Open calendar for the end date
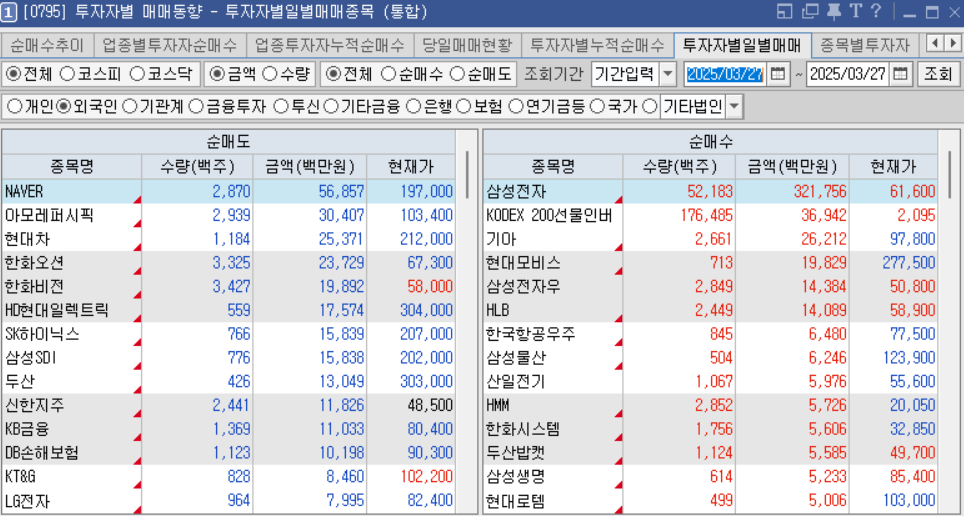 (900, 74)
